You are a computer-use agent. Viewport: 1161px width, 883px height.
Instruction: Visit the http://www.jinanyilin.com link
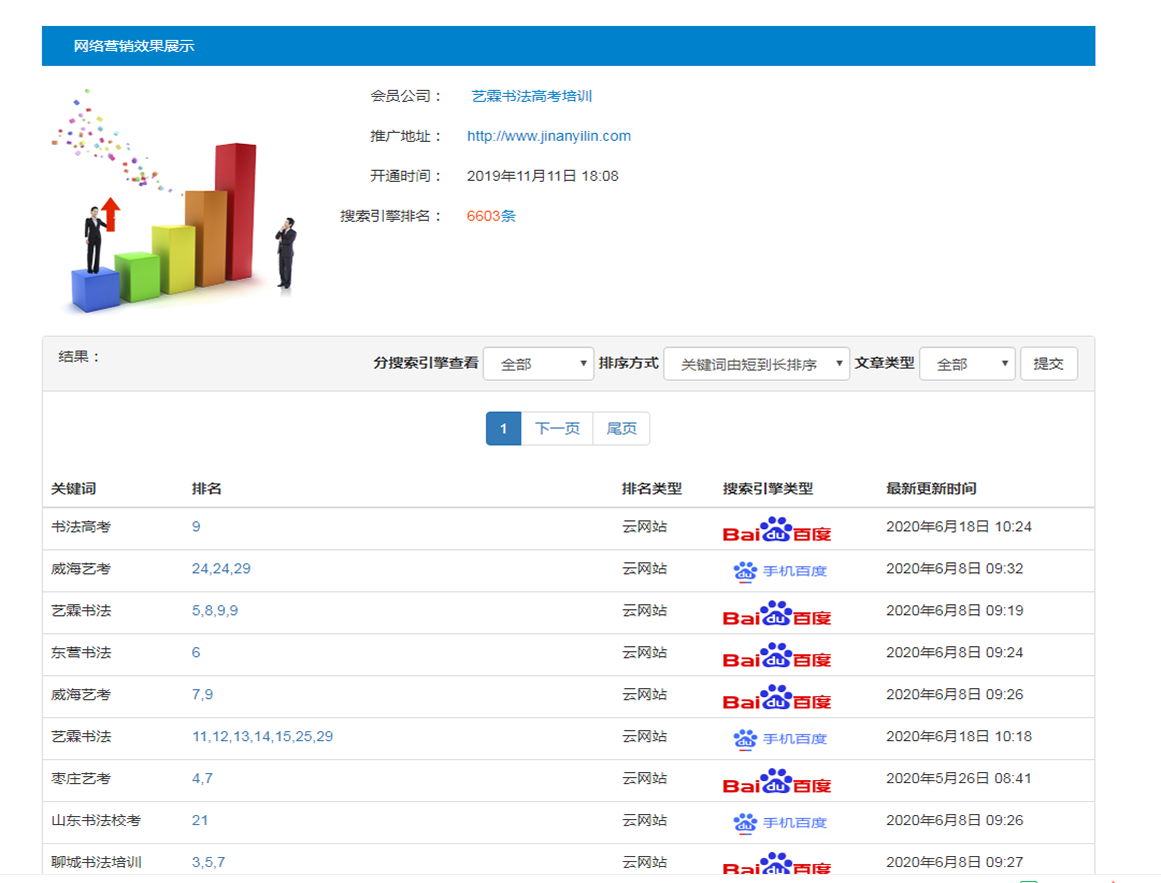pyautogui.click(x=548, y=136)
